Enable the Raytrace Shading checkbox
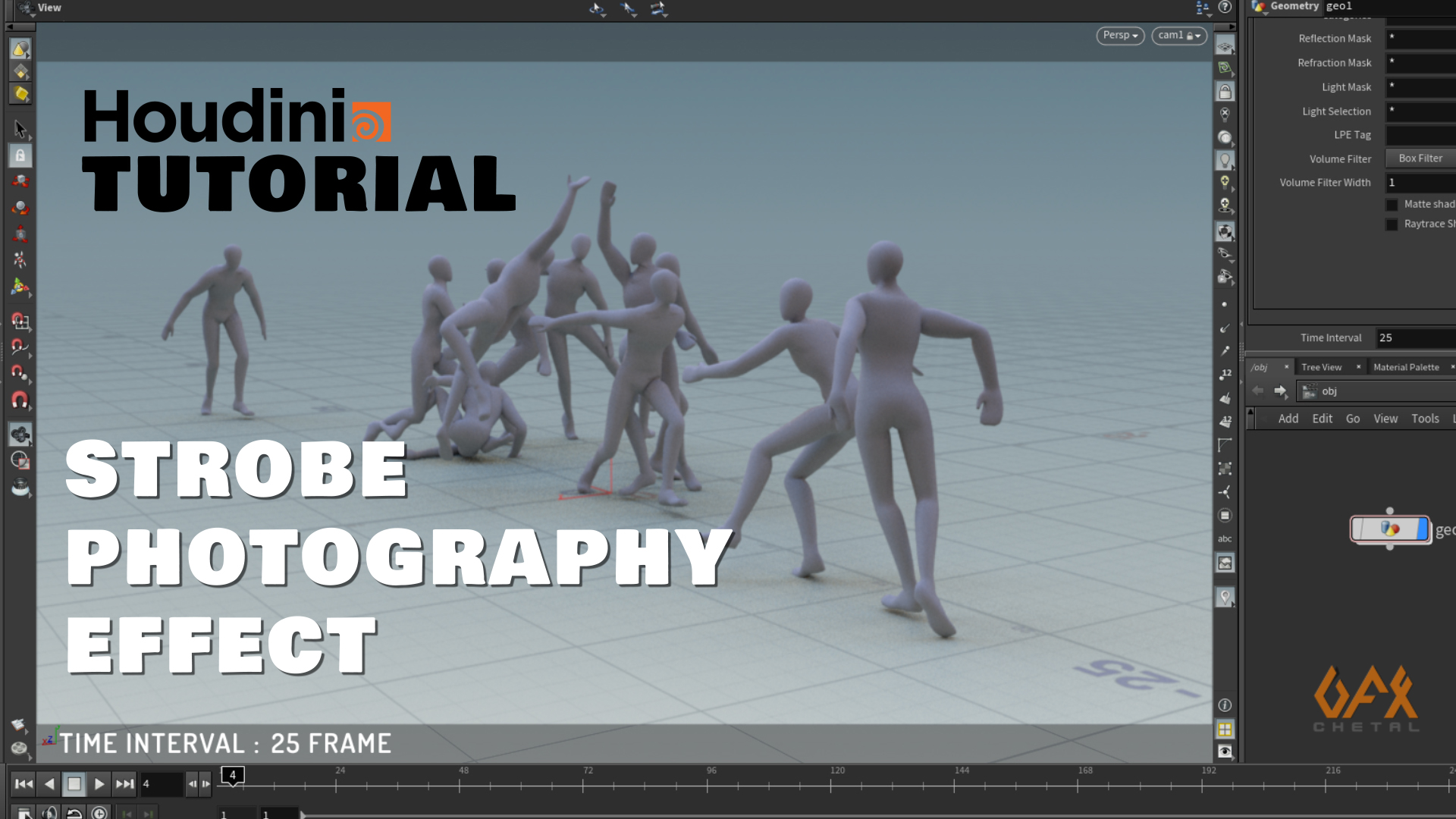This screenshot has height=819, width=1456. [1392, 224]
